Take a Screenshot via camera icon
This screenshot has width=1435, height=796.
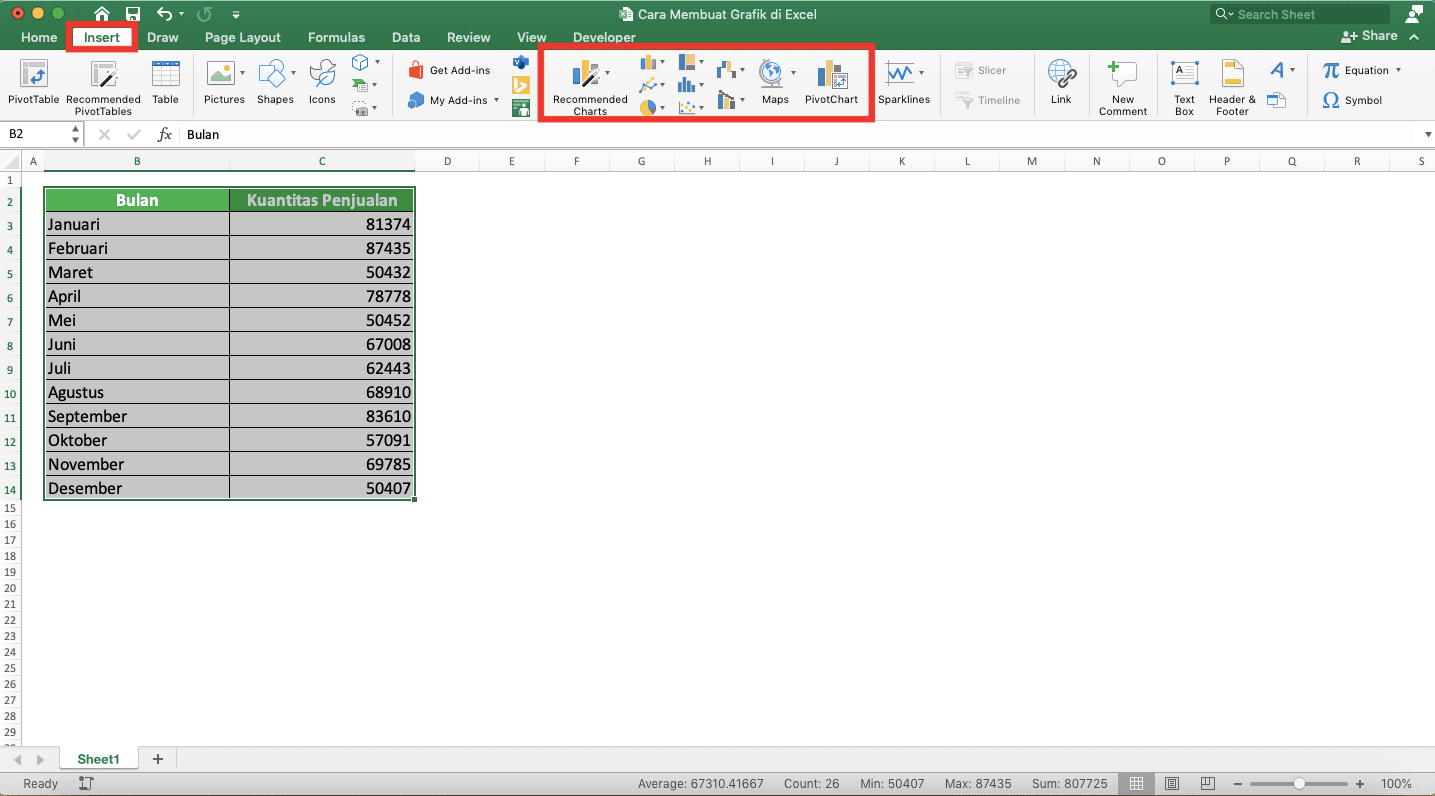(x=360, y=109)
